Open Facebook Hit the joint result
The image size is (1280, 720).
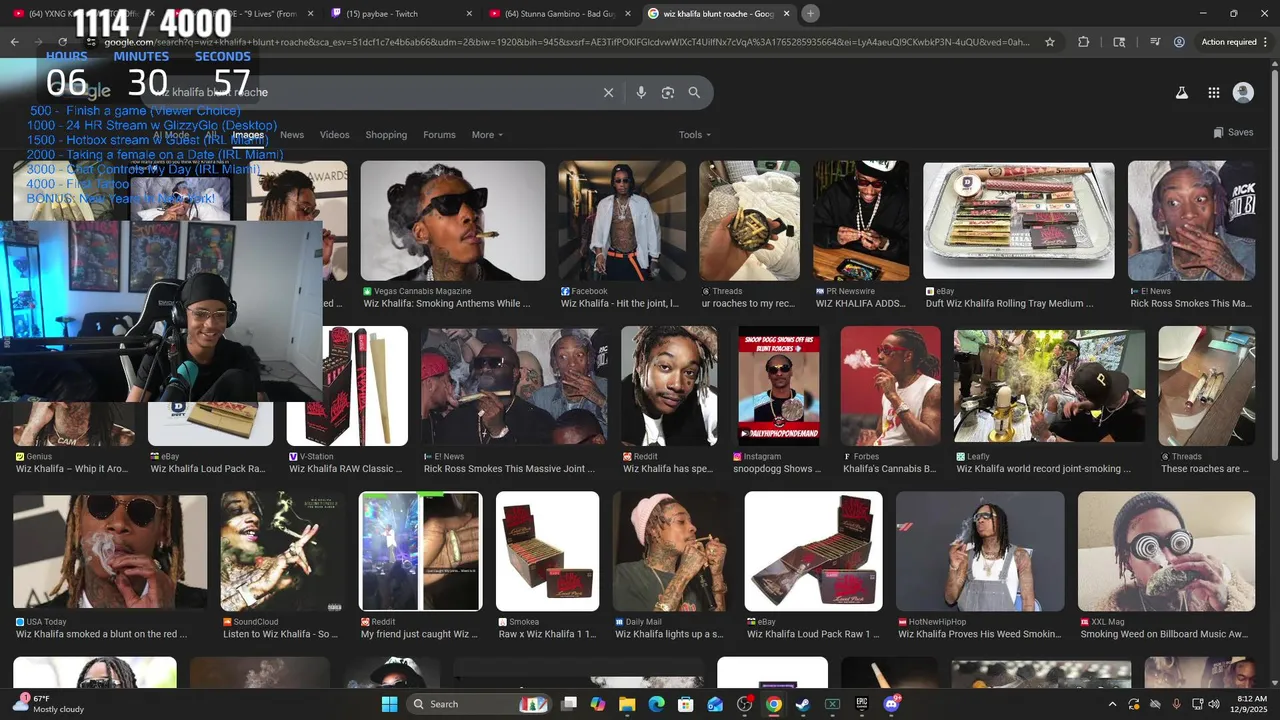620,304
